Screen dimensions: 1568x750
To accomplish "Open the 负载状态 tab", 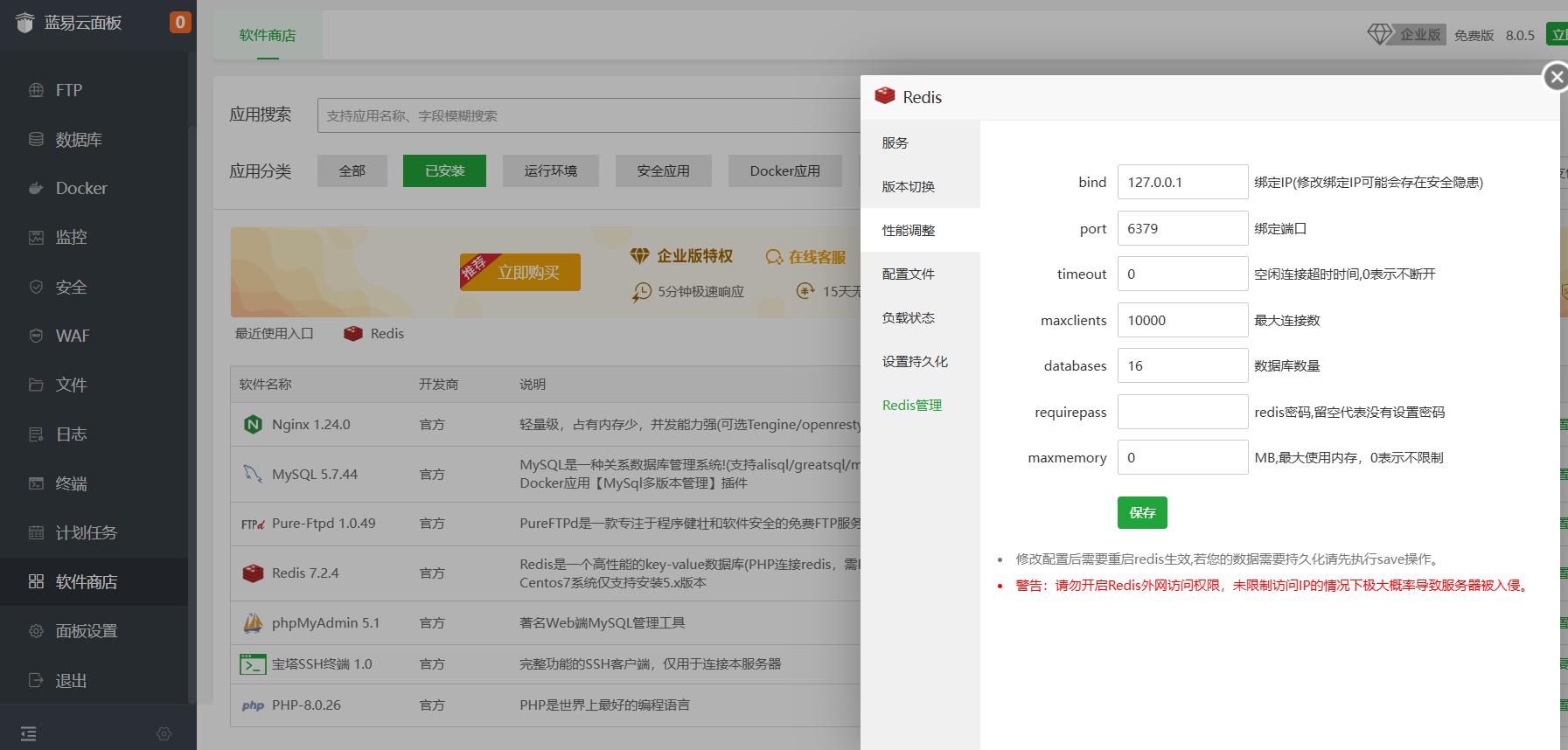I will point(920,317).
